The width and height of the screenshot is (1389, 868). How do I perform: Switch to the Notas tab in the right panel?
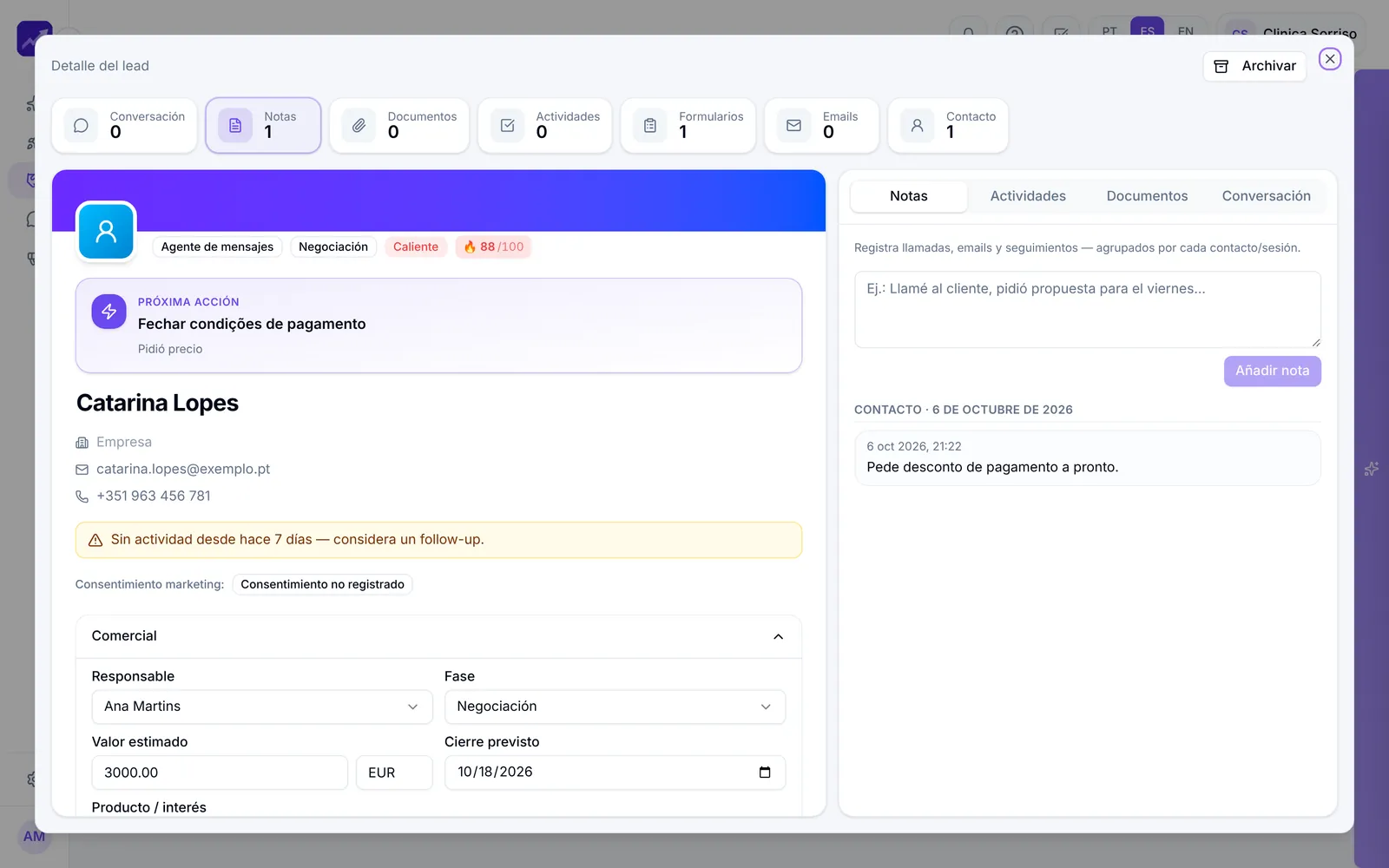pos(909,196)
